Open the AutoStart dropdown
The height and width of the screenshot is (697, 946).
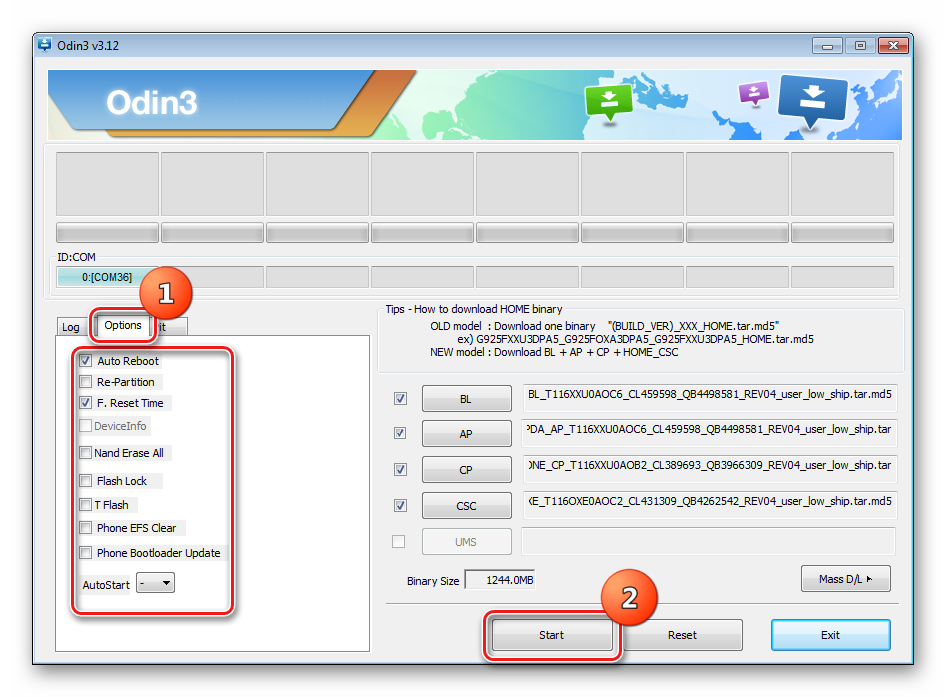[x=156, y=583]
